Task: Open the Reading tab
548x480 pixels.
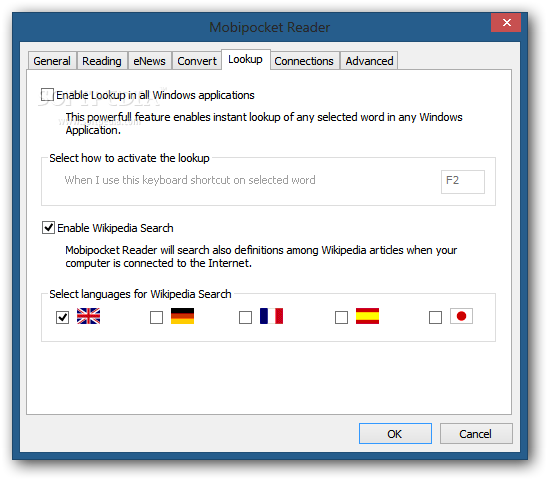Action: coord(102,61)
